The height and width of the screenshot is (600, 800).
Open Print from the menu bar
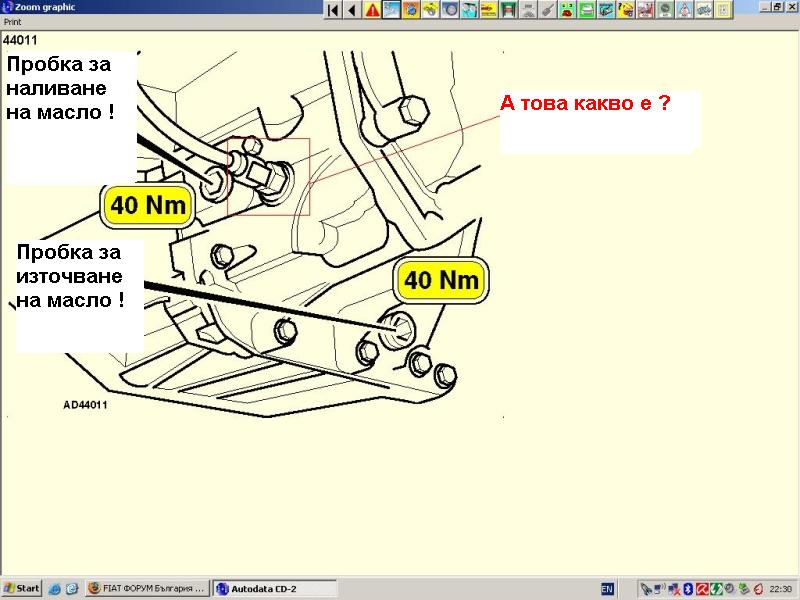tap(12, 21)
